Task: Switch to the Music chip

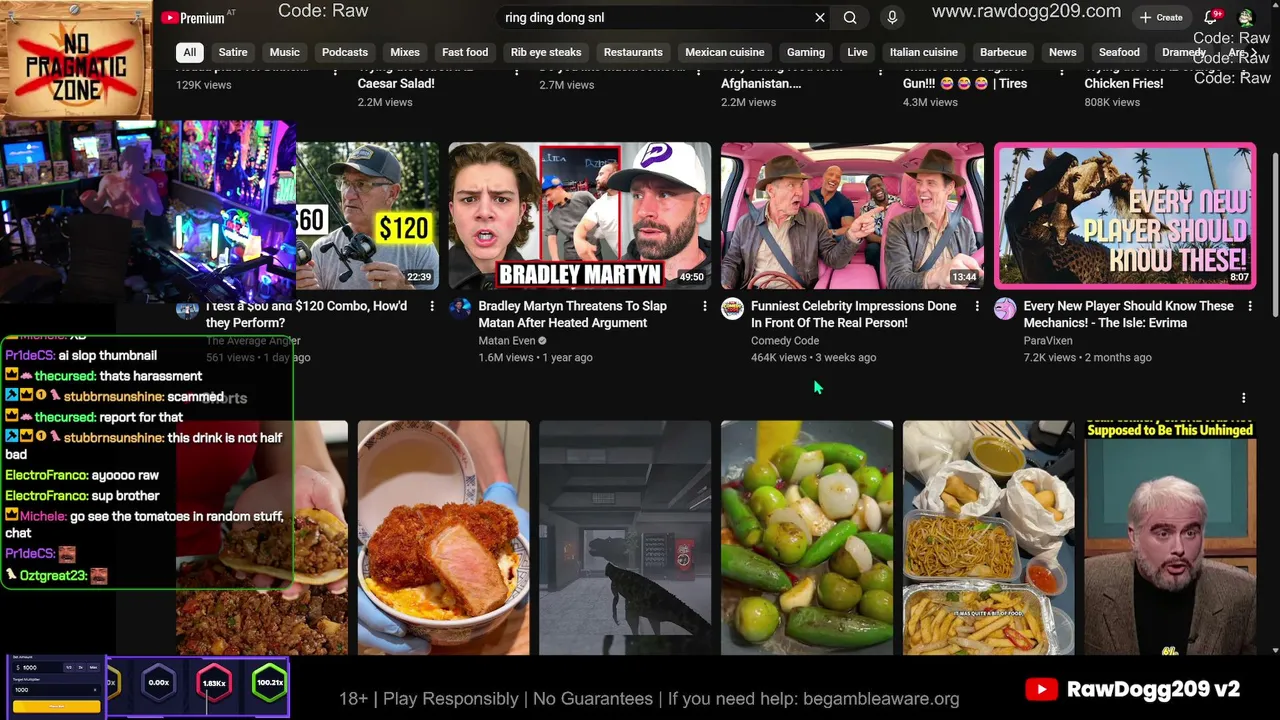Action: pos(285,52)
